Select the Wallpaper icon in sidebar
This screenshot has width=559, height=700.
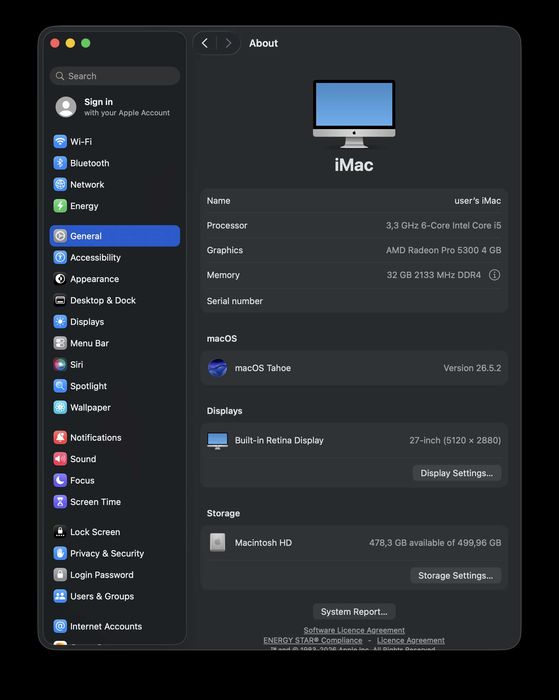tap(60, 407)
